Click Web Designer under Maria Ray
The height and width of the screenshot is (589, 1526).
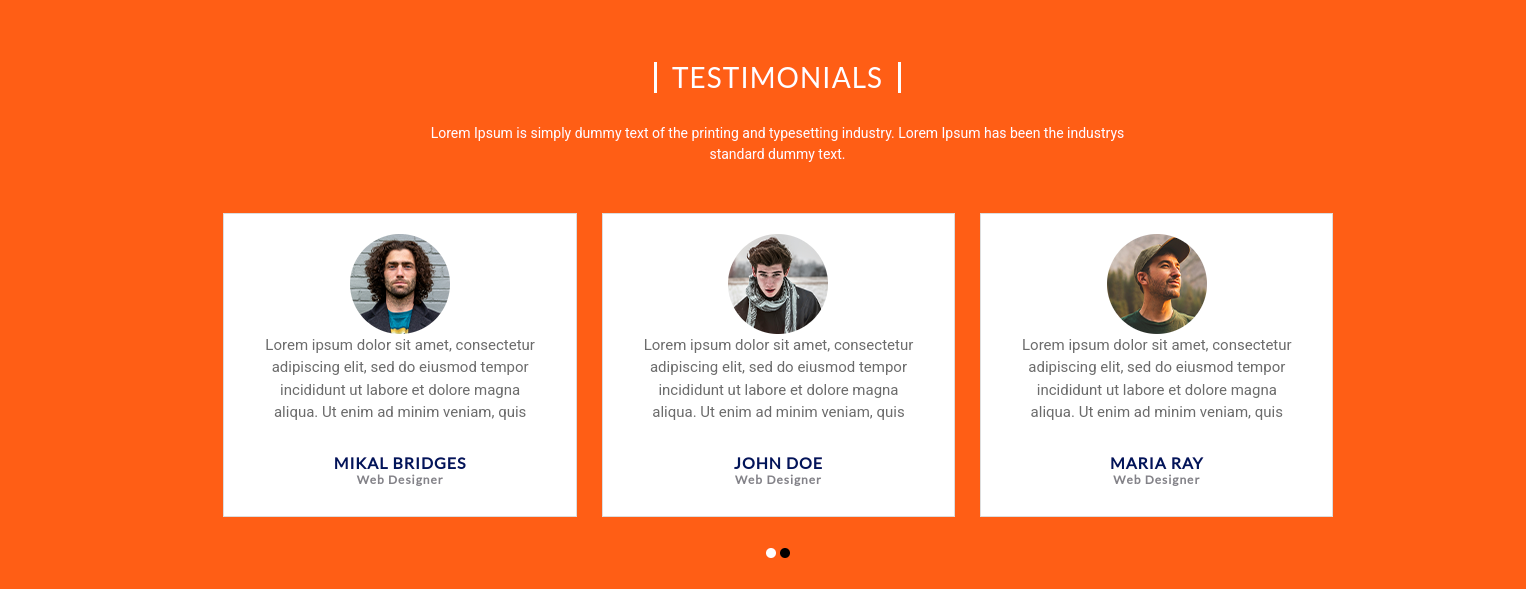[x=1157, y=480]
